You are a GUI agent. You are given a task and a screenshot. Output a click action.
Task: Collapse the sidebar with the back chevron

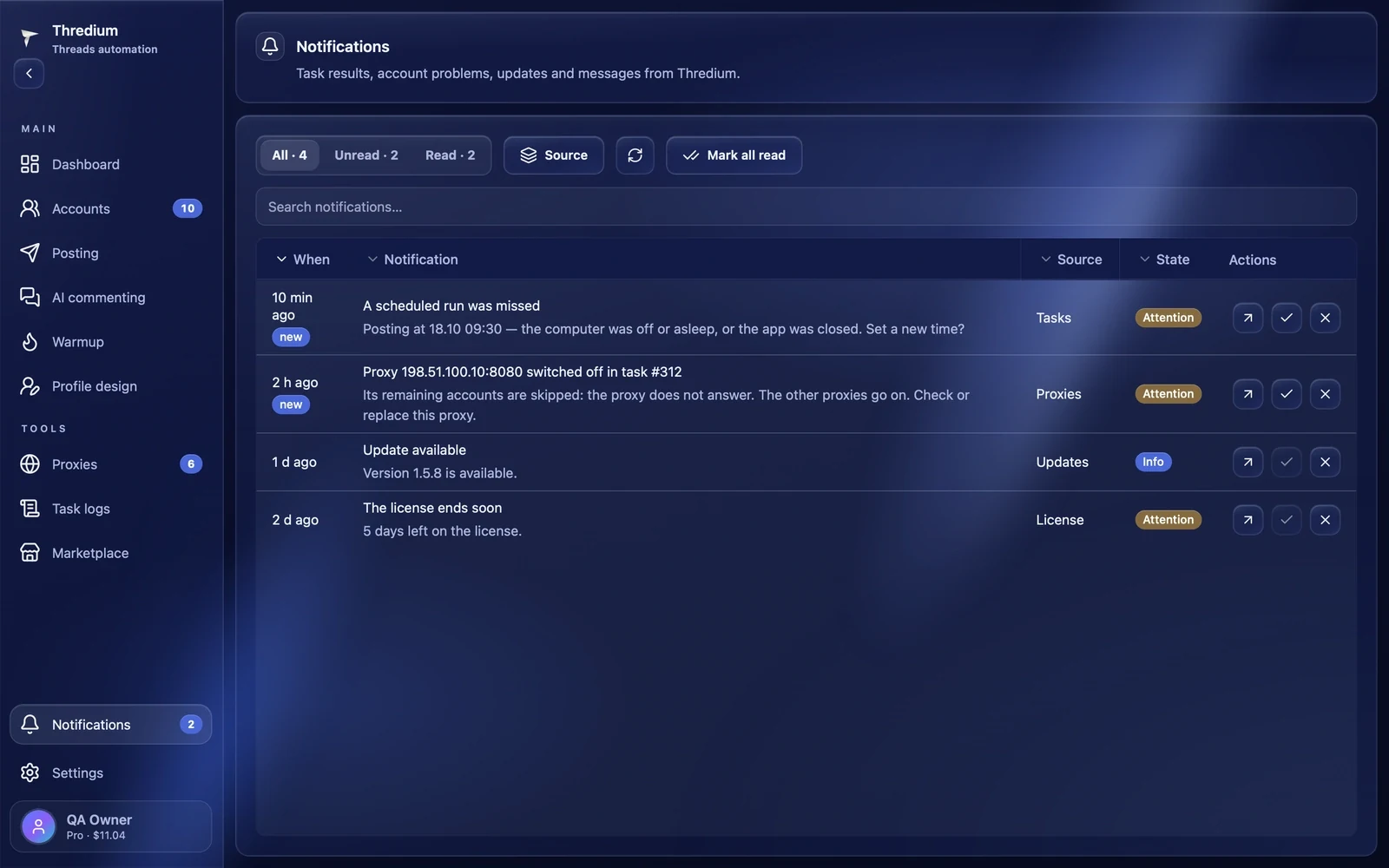click(29, 74)
